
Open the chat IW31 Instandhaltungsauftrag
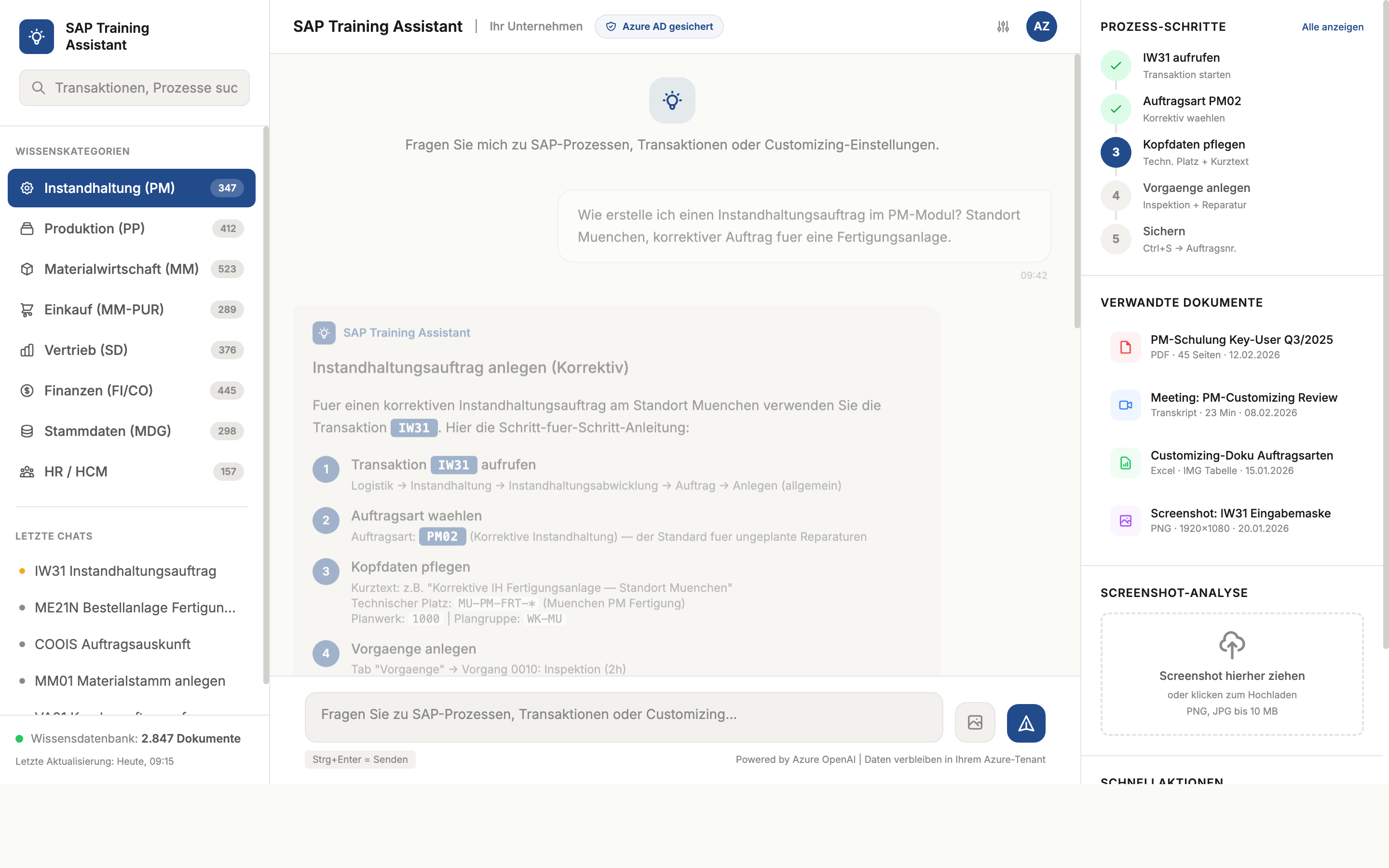[125, 571]
